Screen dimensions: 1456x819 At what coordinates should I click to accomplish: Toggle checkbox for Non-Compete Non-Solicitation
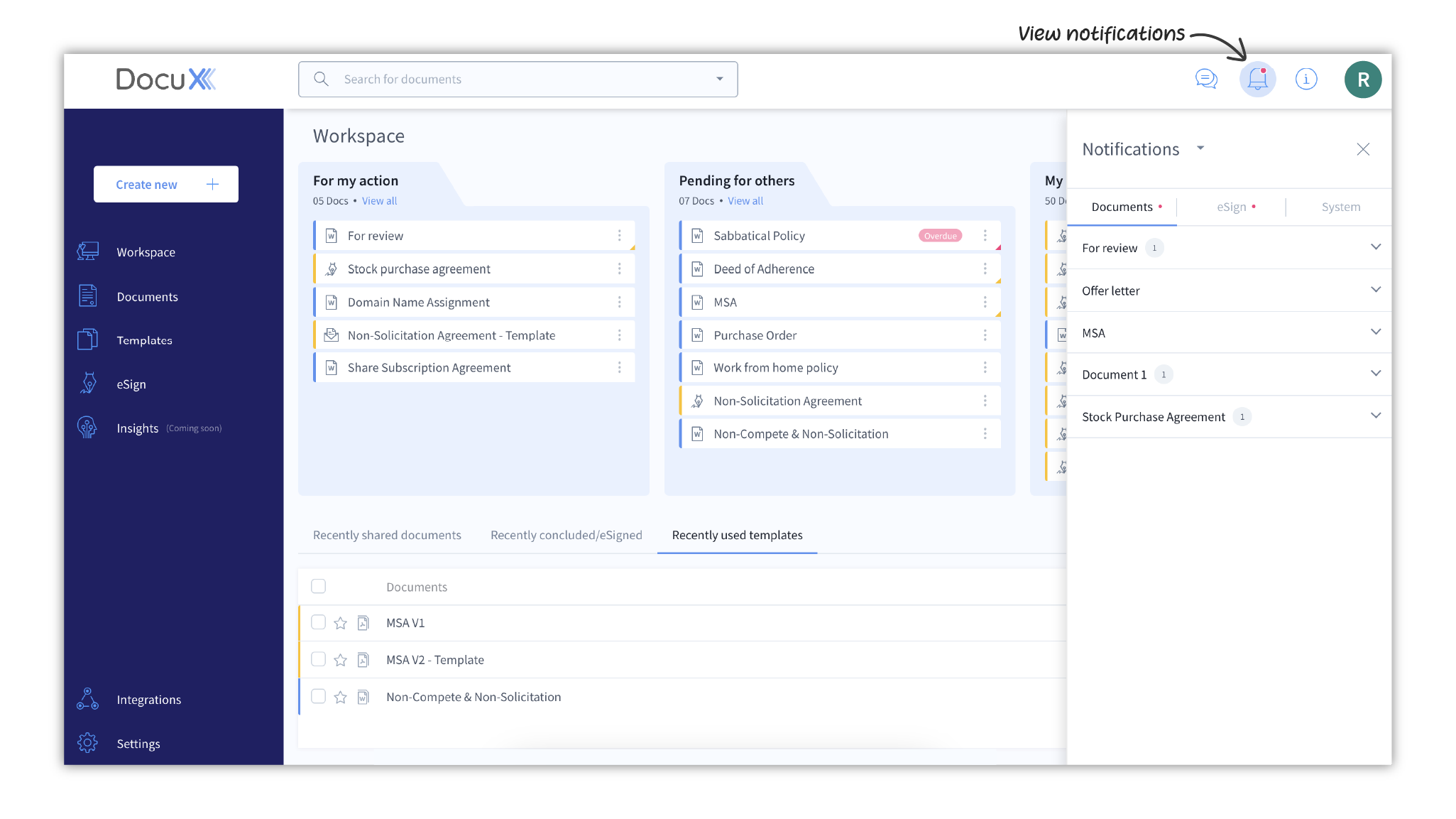(319, 697)
